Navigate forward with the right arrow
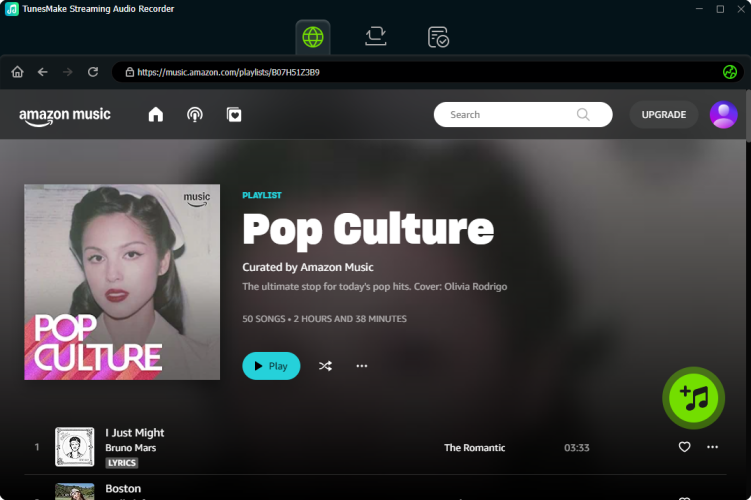This screenshot has height=500, width=751. pos(68,72)
